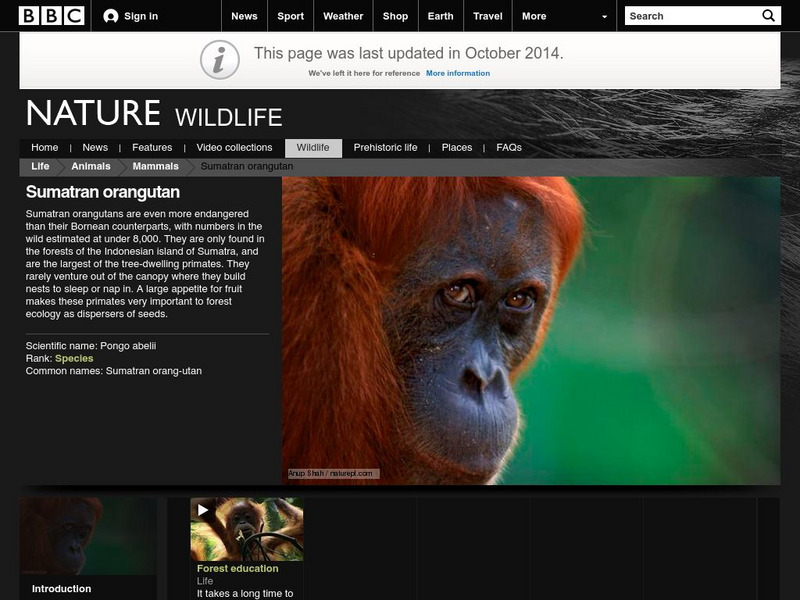Click the 'This page was last updated' banner text

pos(409,53)
